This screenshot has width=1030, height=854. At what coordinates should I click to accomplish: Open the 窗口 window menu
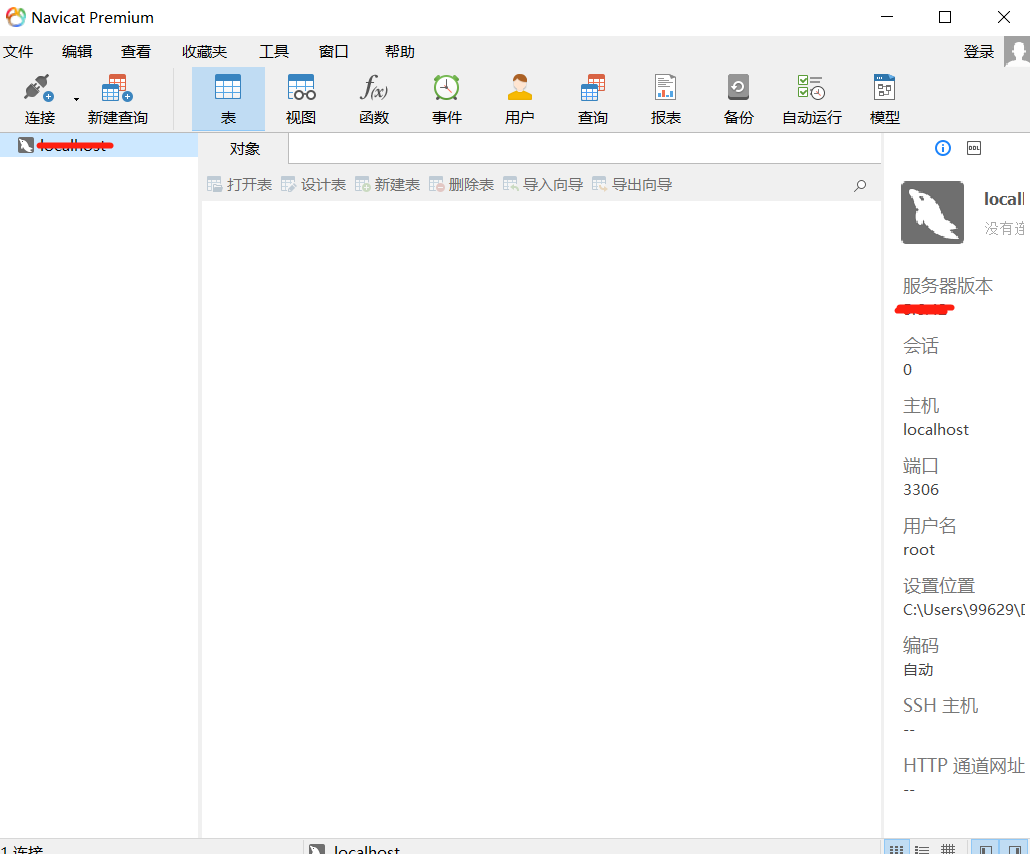point(334,51)
